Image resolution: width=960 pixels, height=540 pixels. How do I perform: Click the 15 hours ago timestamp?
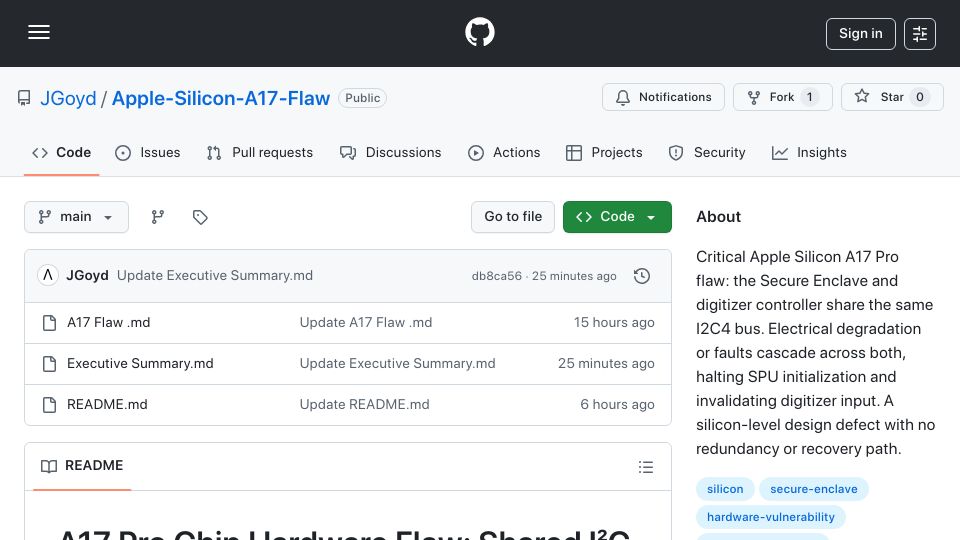pos(614,323)
